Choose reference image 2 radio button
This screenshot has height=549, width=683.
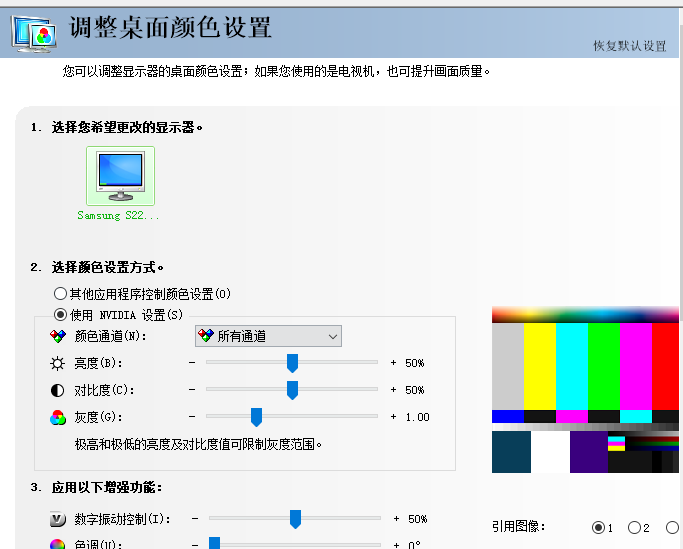[635, 527]
